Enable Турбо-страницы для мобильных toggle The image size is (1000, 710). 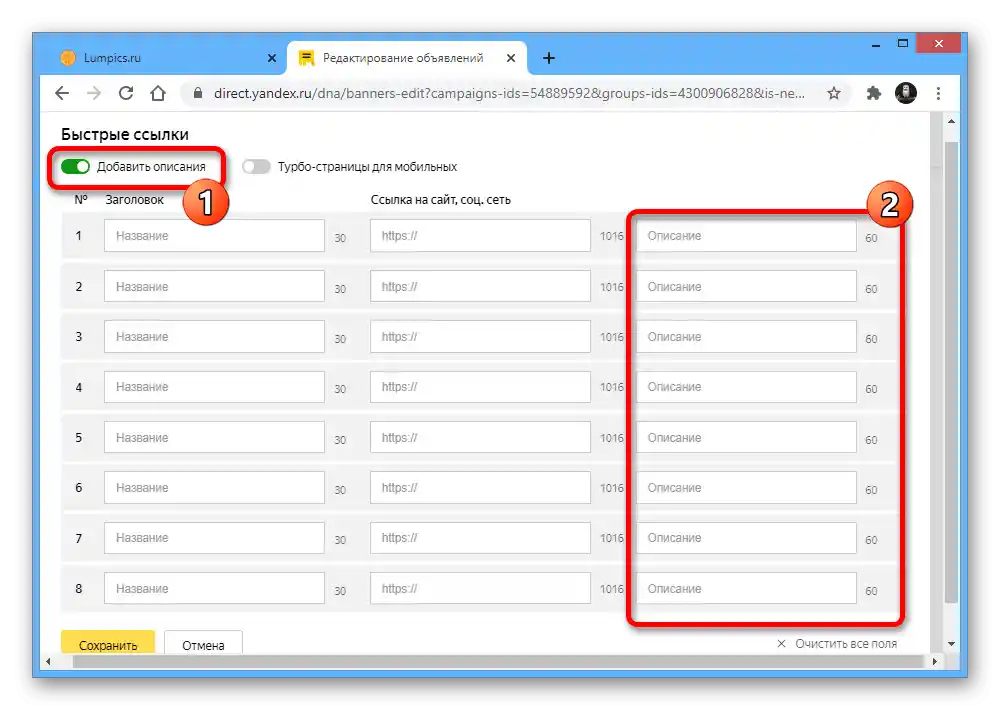click(256, 166)
